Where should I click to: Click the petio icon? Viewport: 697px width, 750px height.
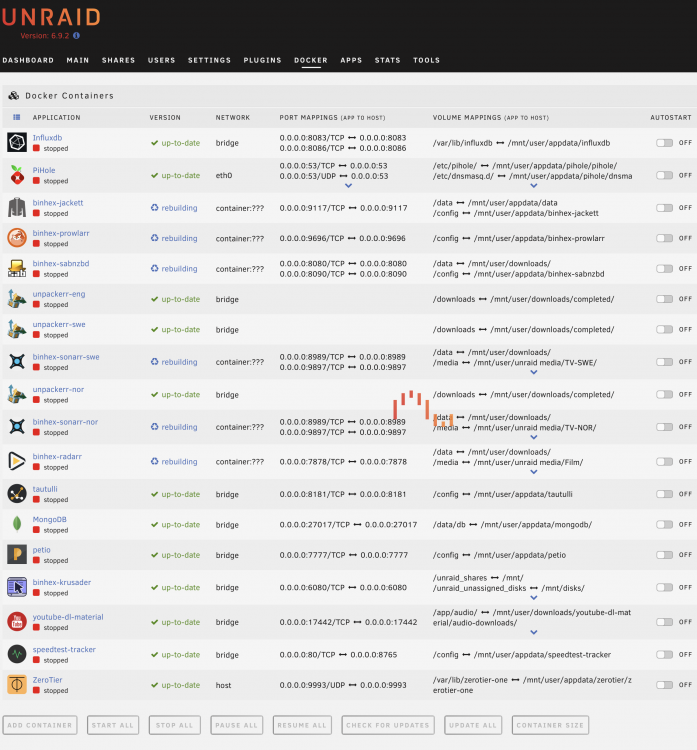pyautogui.click(x=17, y=555)
